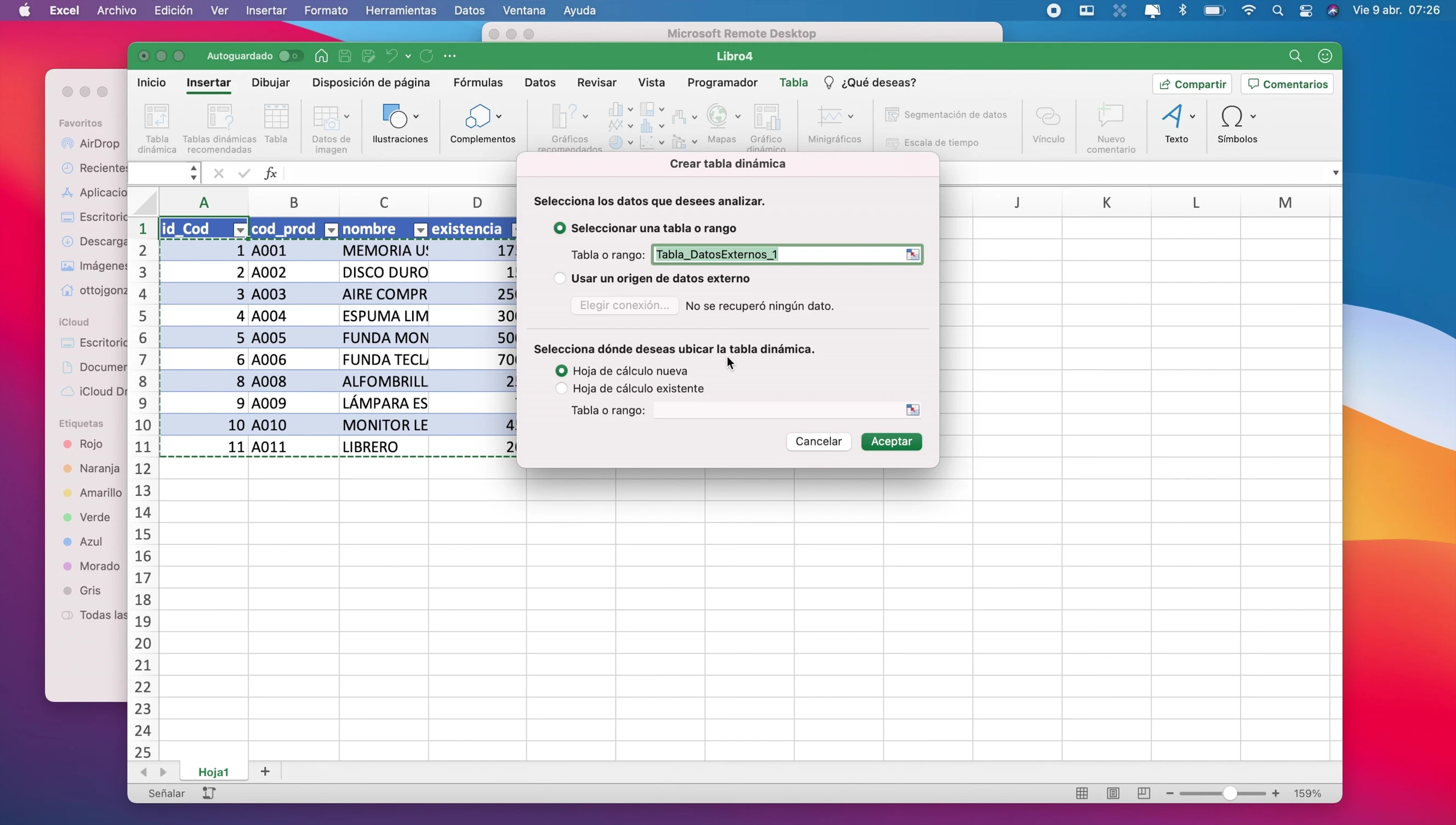The width and height of the screenshot is (1456, 825).
Task: Click the search magnifier in Excel title bar
Action: click(x=1295, y=55)
